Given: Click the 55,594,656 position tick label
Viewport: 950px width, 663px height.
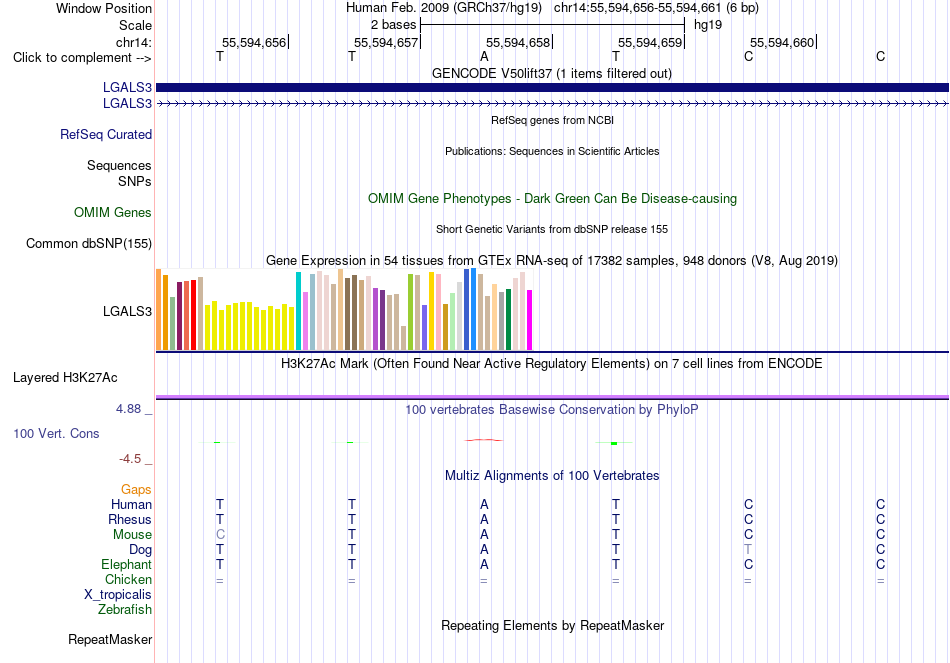Looking at the screenshot, I should click(x=254, y=42).
